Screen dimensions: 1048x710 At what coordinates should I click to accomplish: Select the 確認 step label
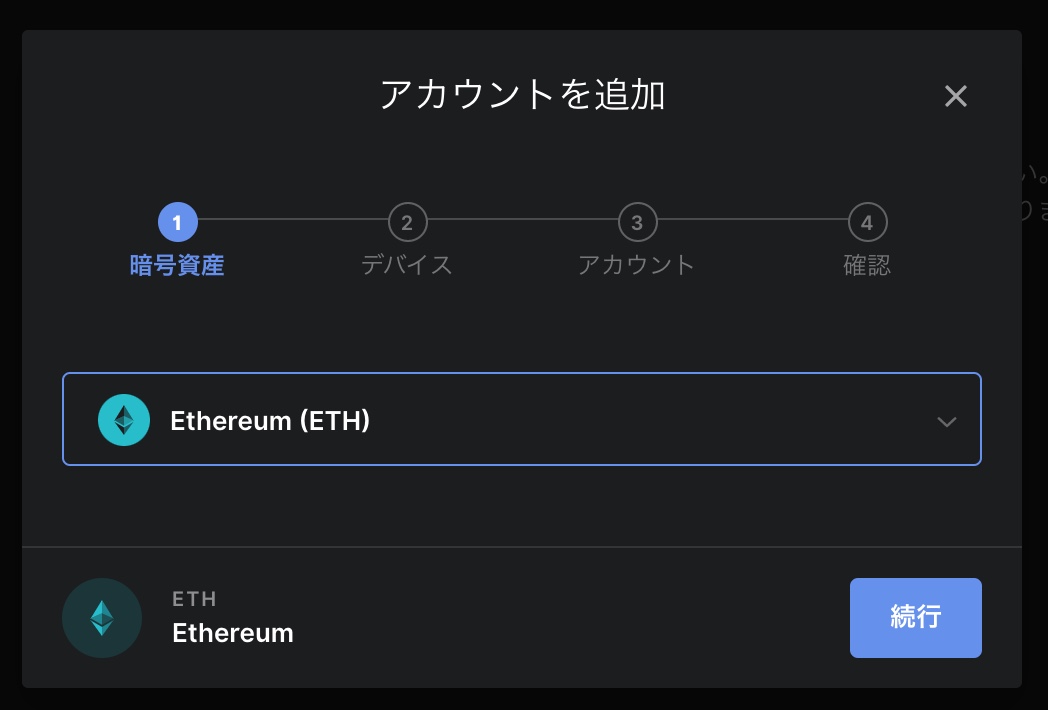(x=867, y=265)
